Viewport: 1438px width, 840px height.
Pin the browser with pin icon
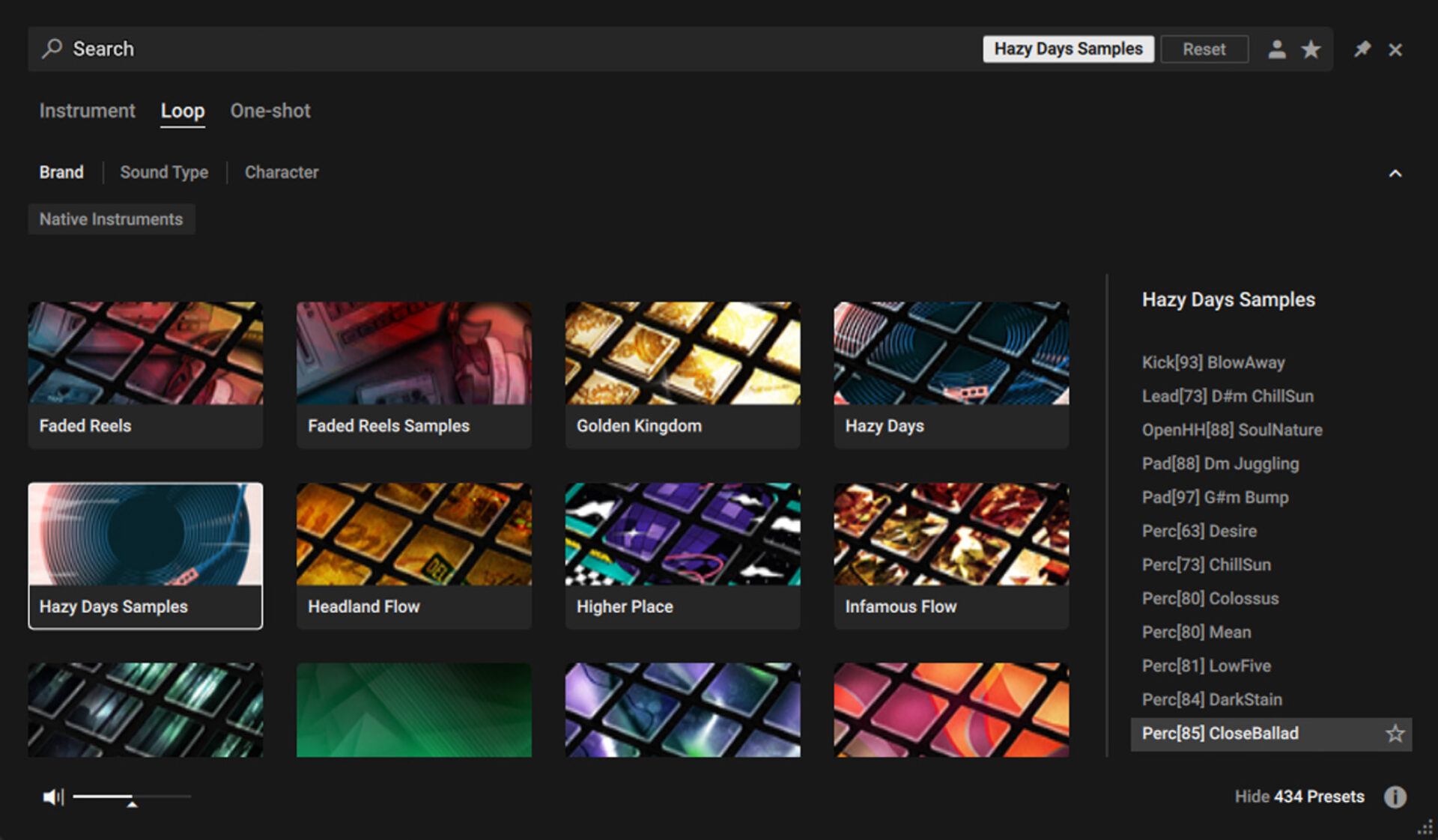pos(1362,49)
